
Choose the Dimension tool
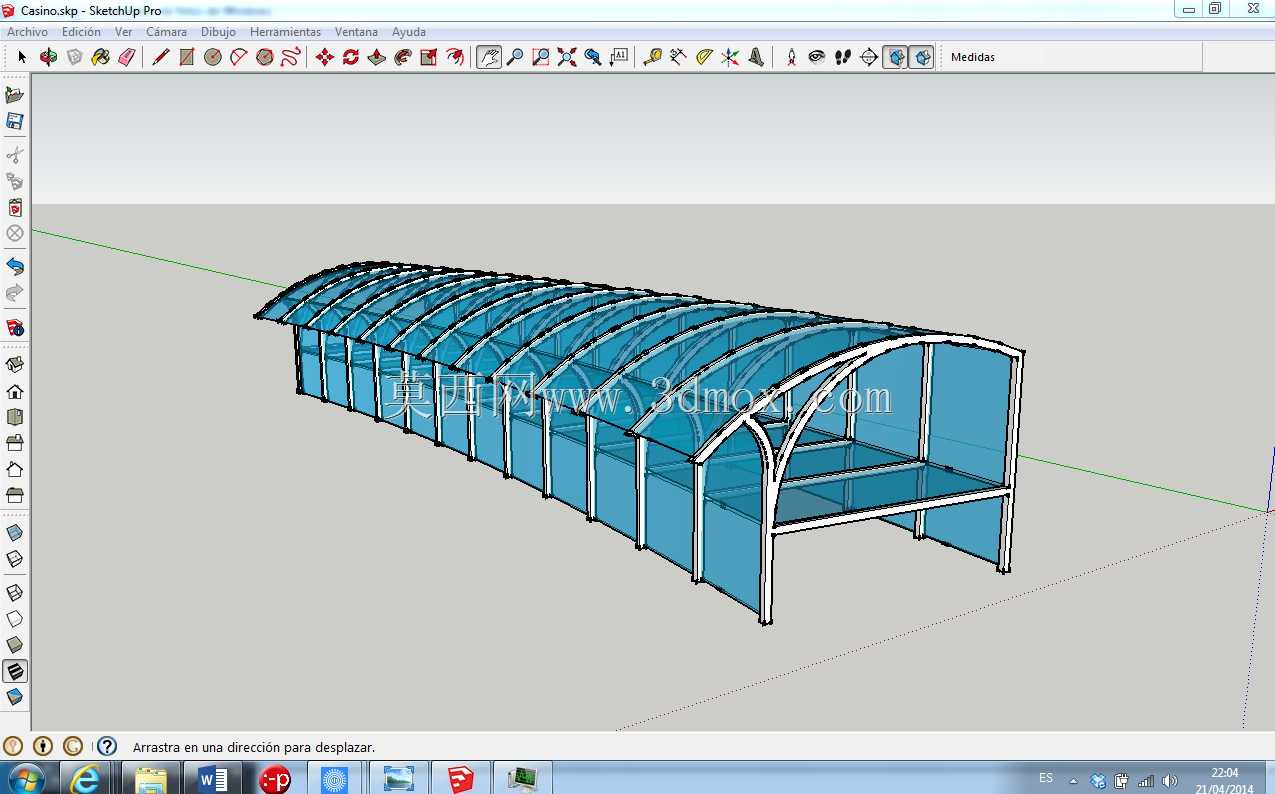[679, 57]
